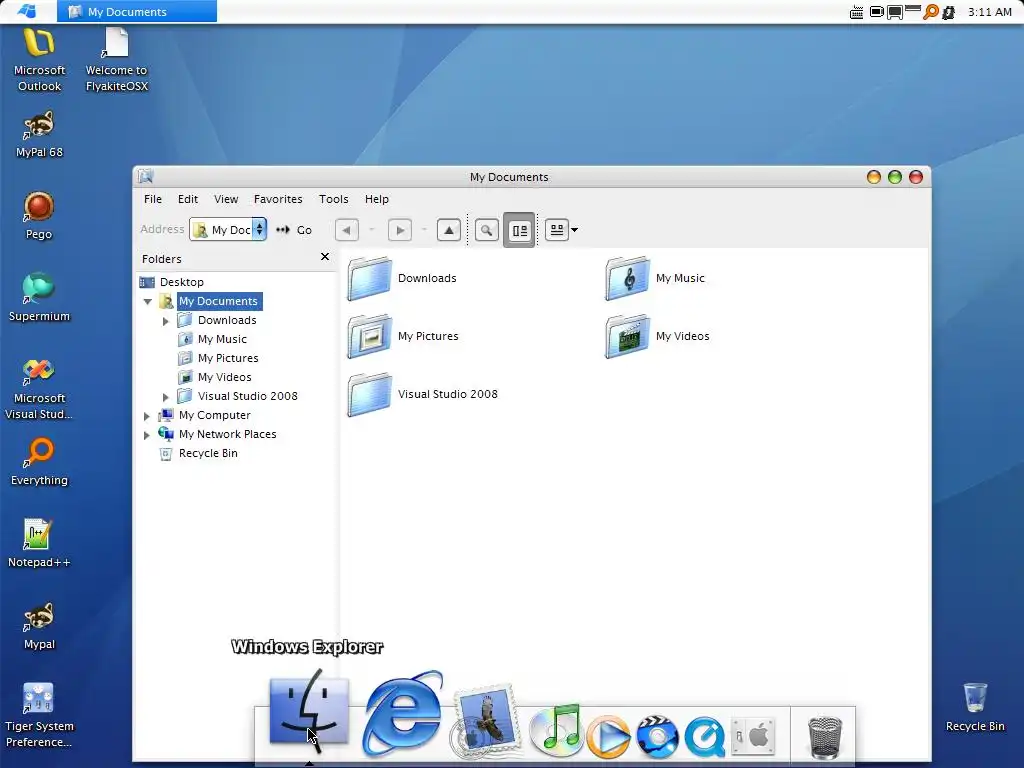This screenshot has width=1024, height=768.
Task: Select Supermium desktop shortcut
Action: coord(39,298)
